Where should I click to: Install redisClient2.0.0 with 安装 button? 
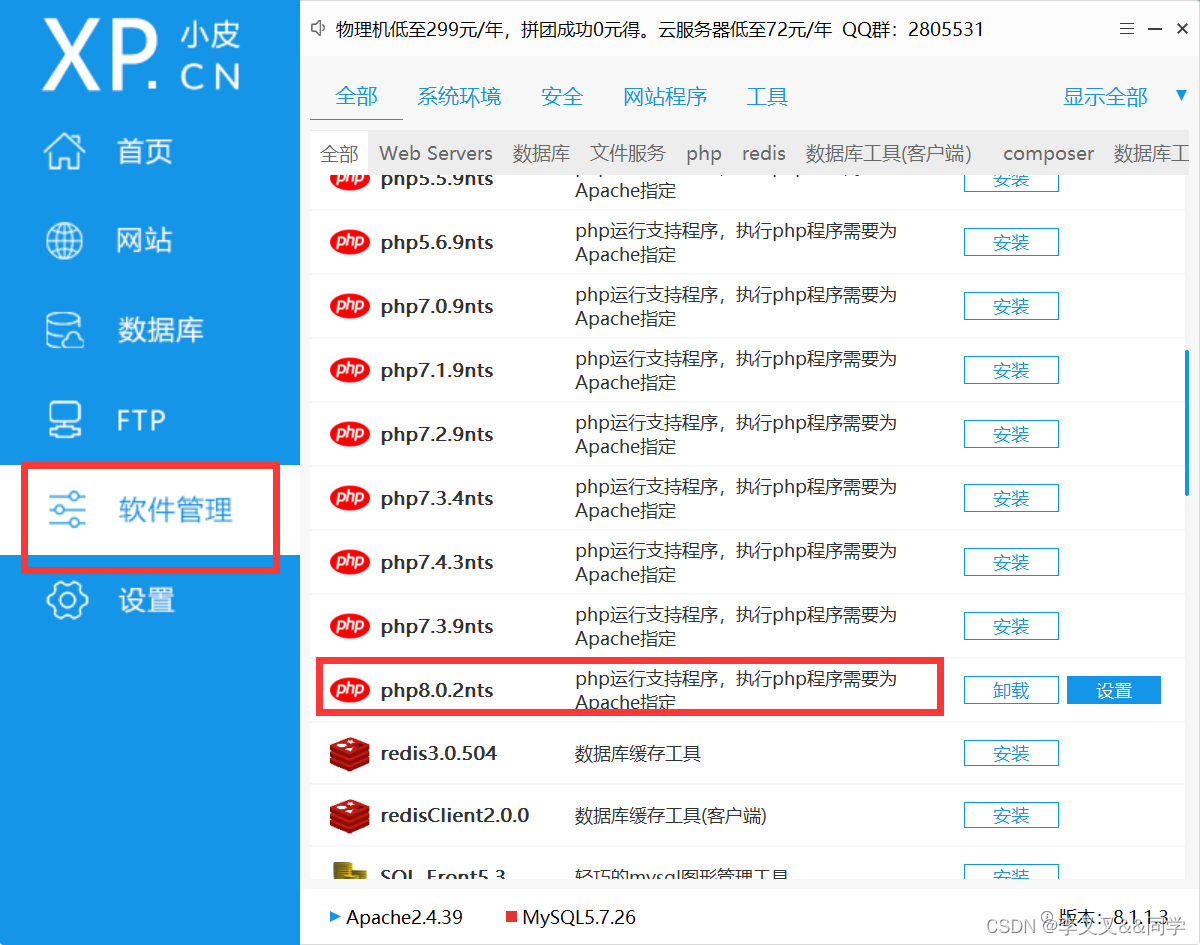[x=1011, y=816]
